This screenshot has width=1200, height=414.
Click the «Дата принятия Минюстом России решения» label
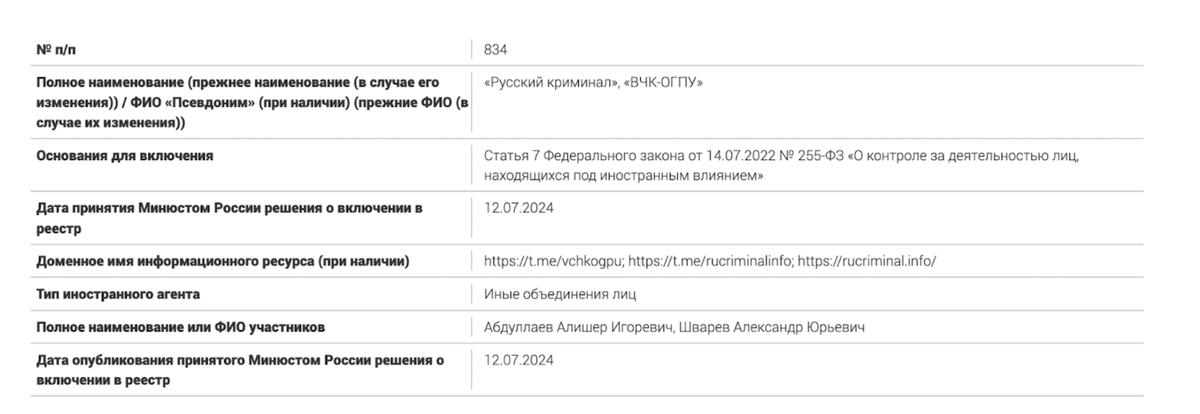(x=229, y=217)
